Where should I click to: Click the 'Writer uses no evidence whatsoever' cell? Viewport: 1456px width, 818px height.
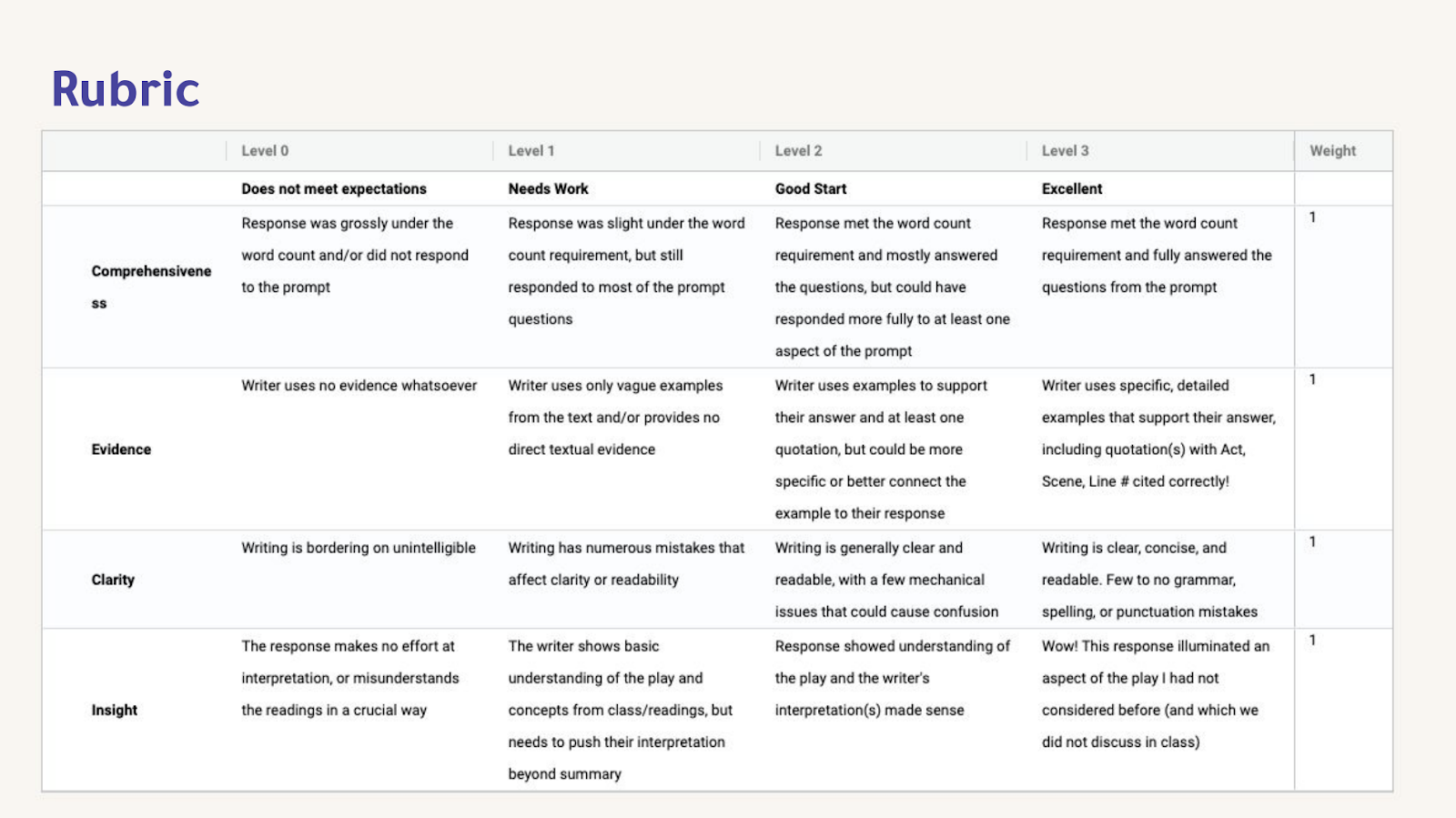click(x=359, y=386)
